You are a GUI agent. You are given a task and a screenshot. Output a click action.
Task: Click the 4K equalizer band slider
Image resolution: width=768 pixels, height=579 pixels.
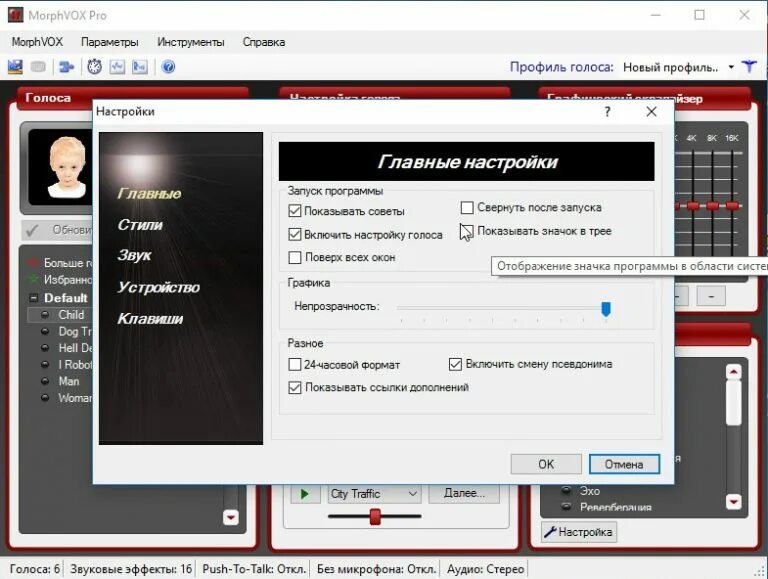click(693, 206)
